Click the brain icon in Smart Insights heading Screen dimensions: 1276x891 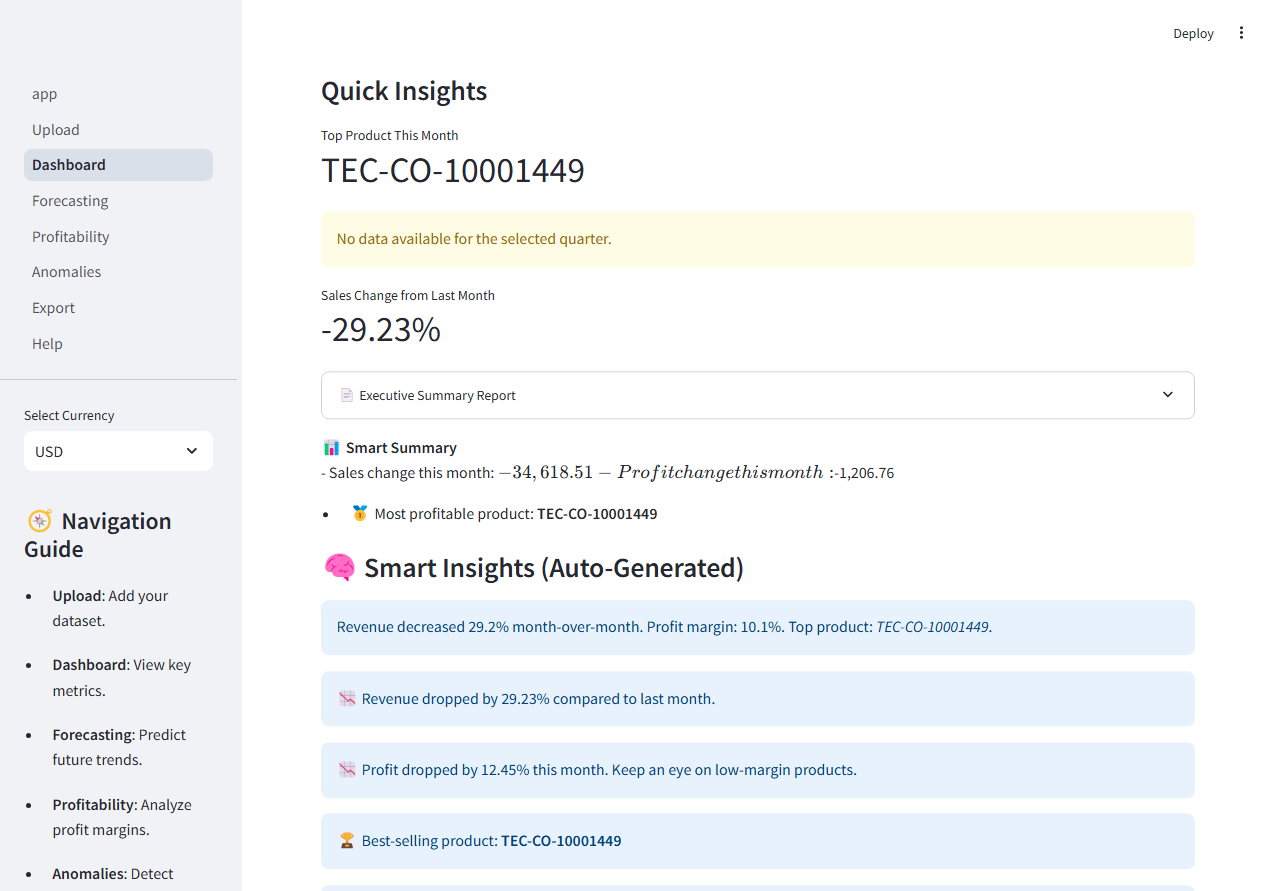pos(340,567)
